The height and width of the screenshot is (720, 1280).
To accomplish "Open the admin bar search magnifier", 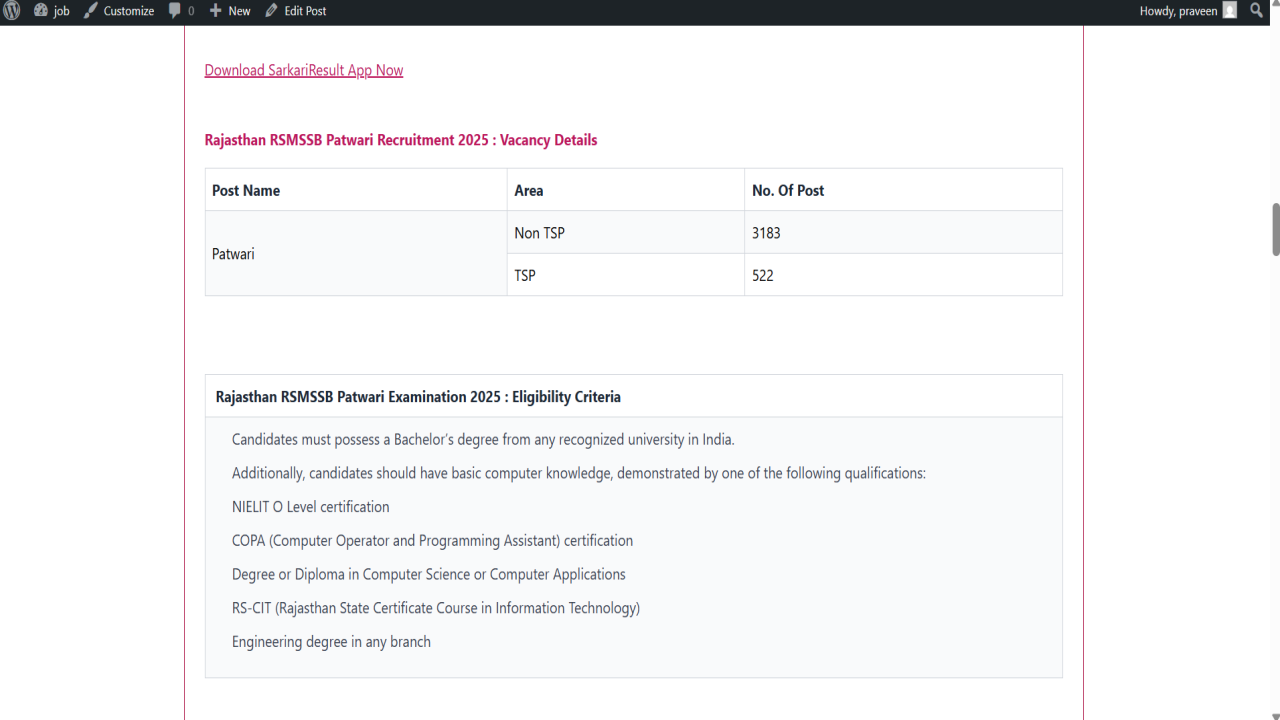I will pyautogui.click(x=1257, y=11).
